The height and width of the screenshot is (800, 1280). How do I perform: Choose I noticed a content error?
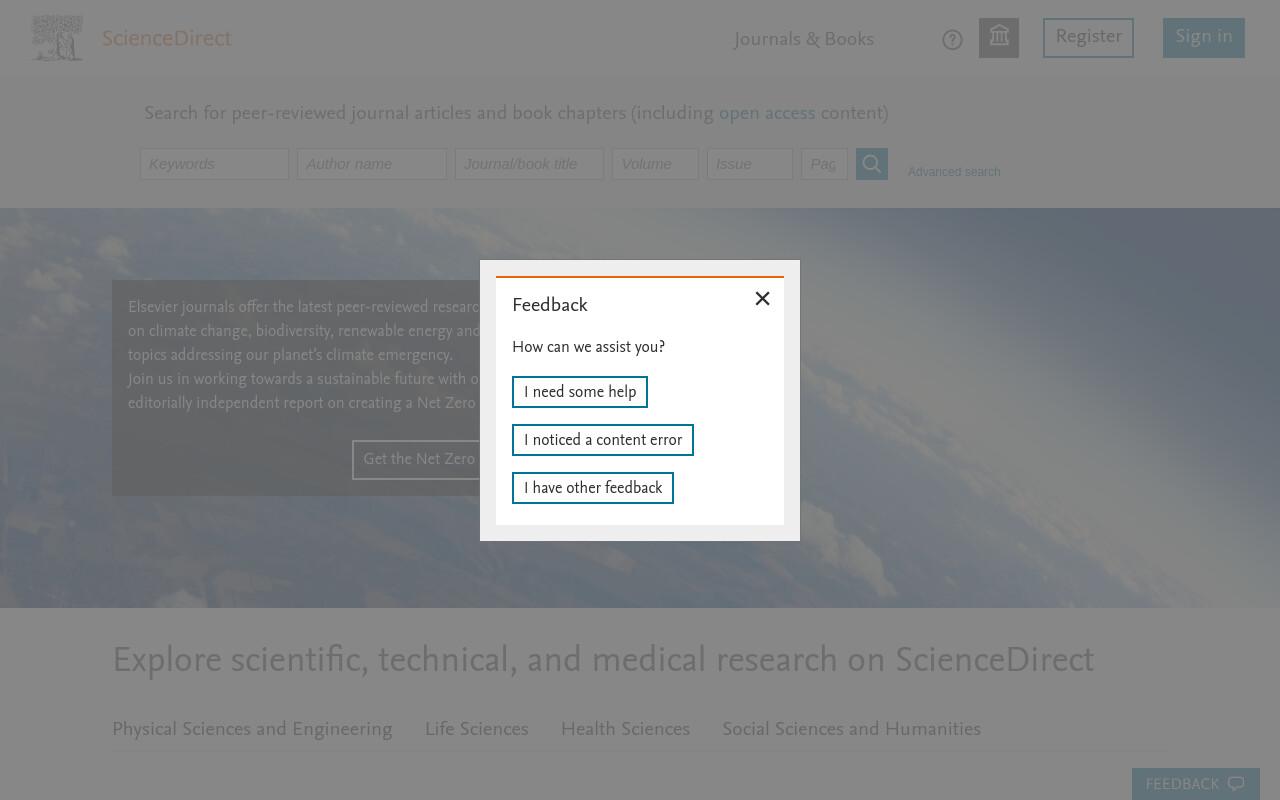603,440
